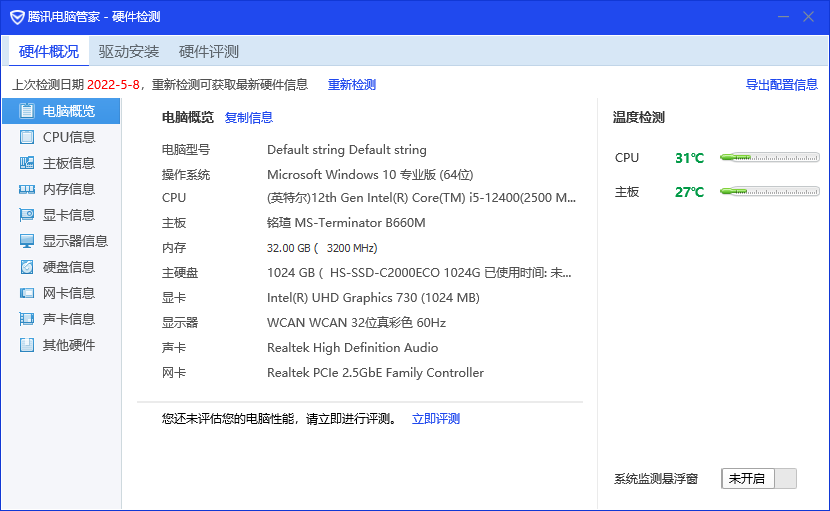
Task: Toggle the 系统监测悬浮窗 switch
Action: pos(759,479)
